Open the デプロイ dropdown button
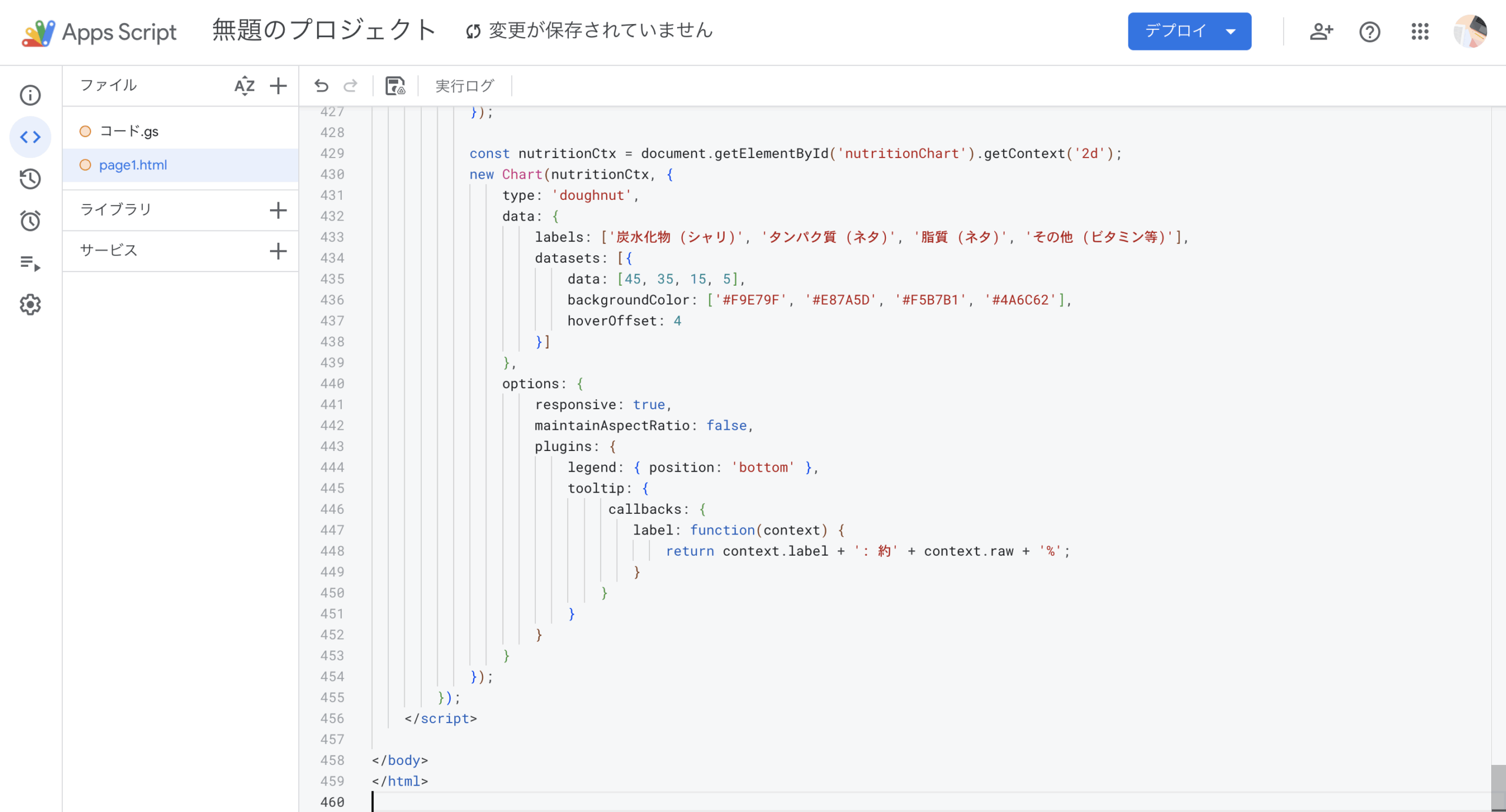Viewport: 1506px width, 812px height. 1190,31
